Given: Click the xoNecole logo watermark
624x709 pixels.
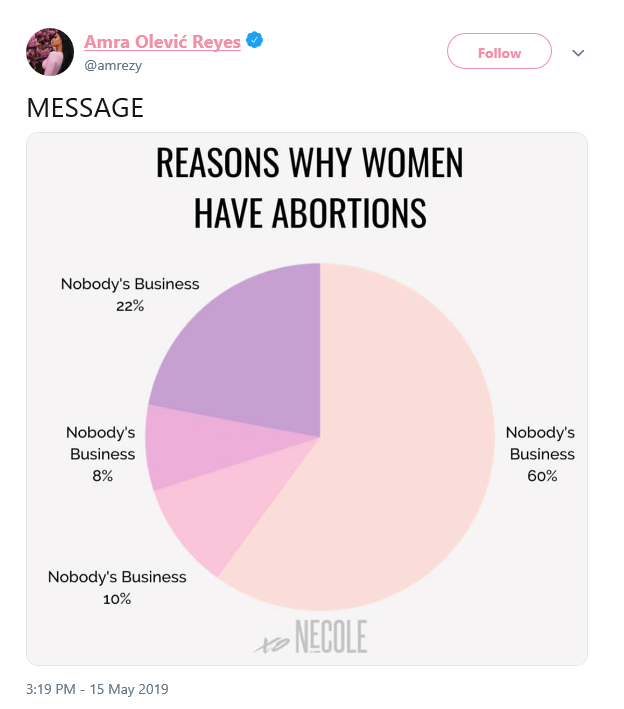Looking at the screenshot, I should [311, 637].
